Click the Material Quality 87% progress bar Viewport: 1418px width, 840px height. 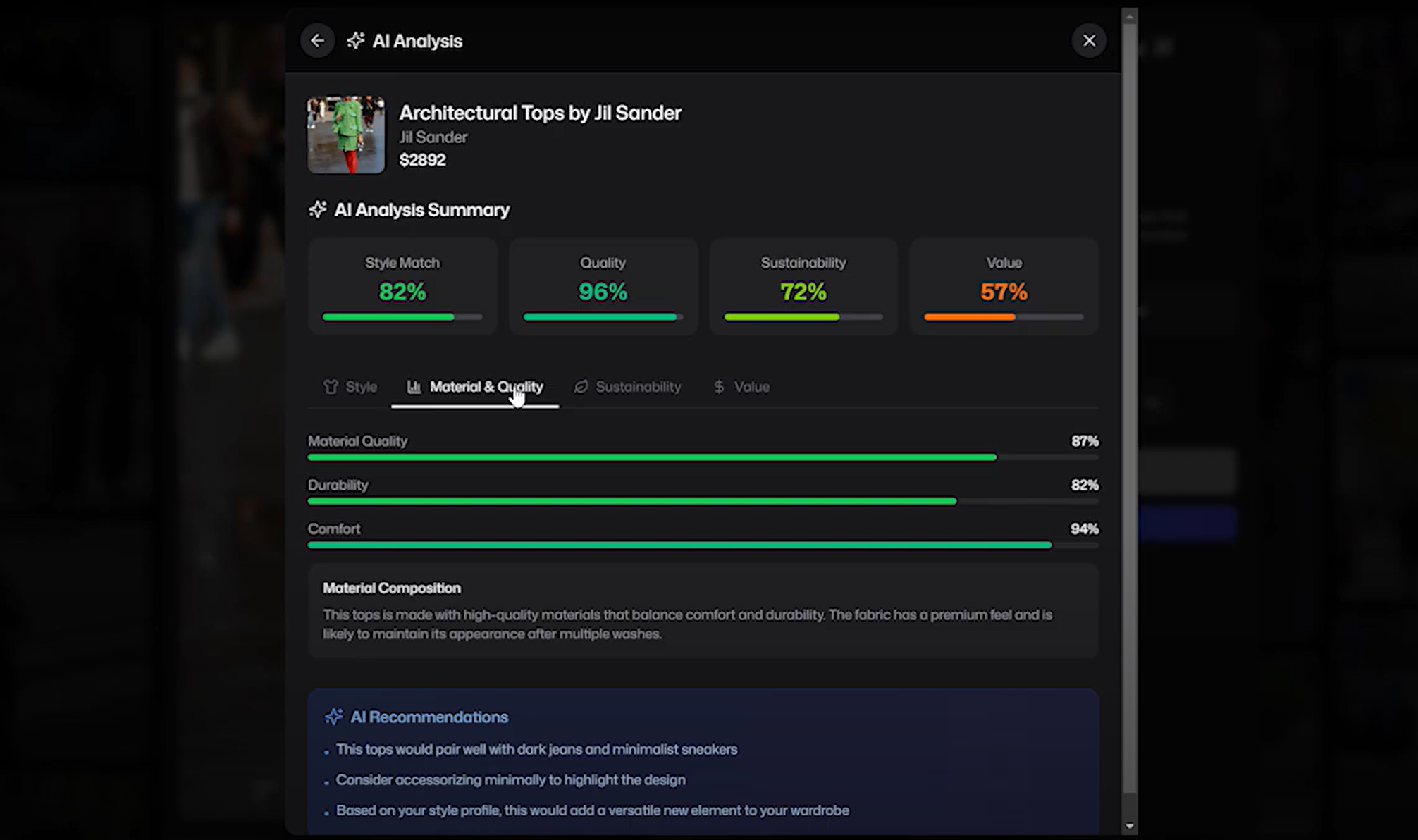pos(703,457)
